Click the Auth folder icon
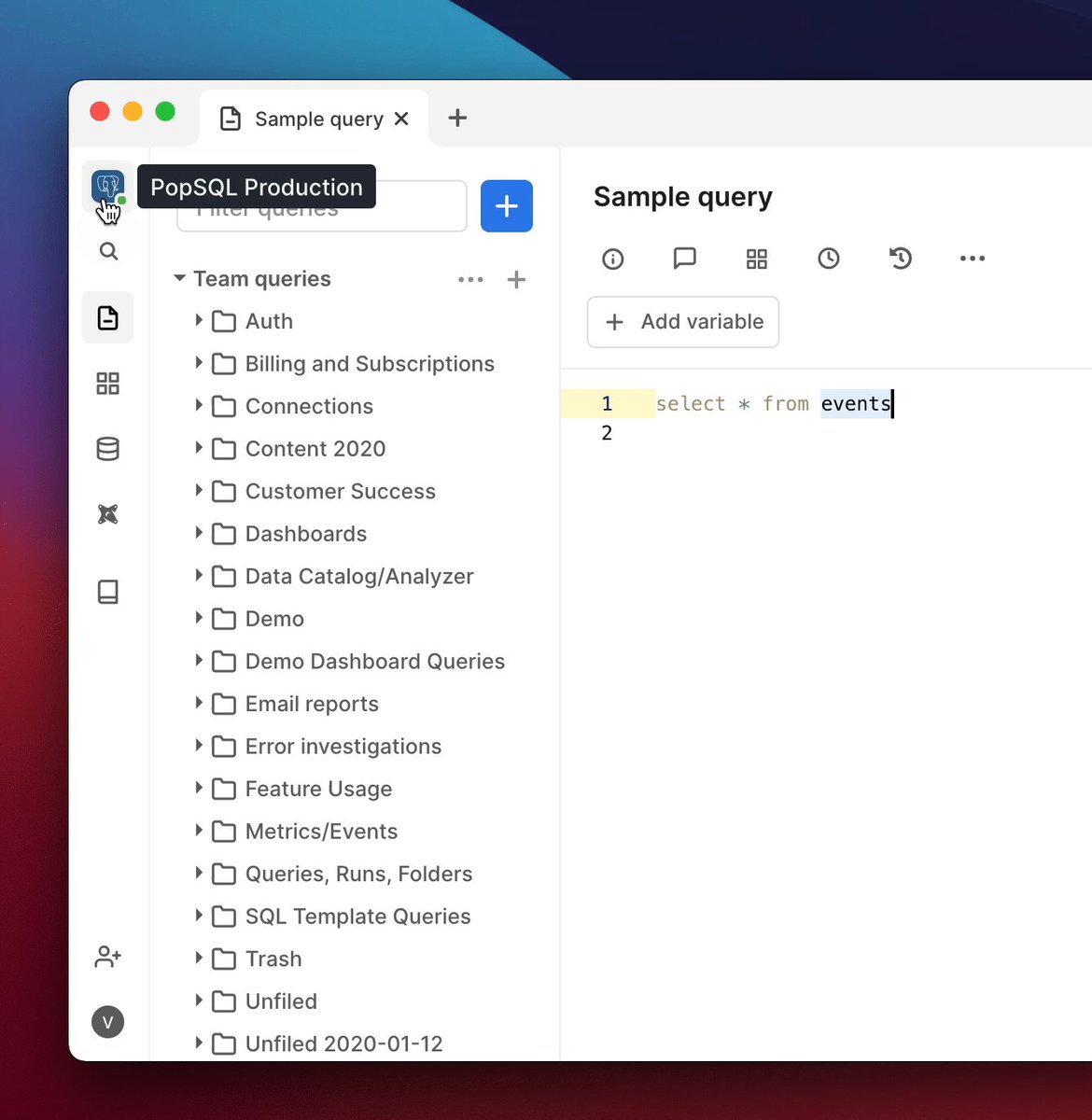 pos(224,322)
